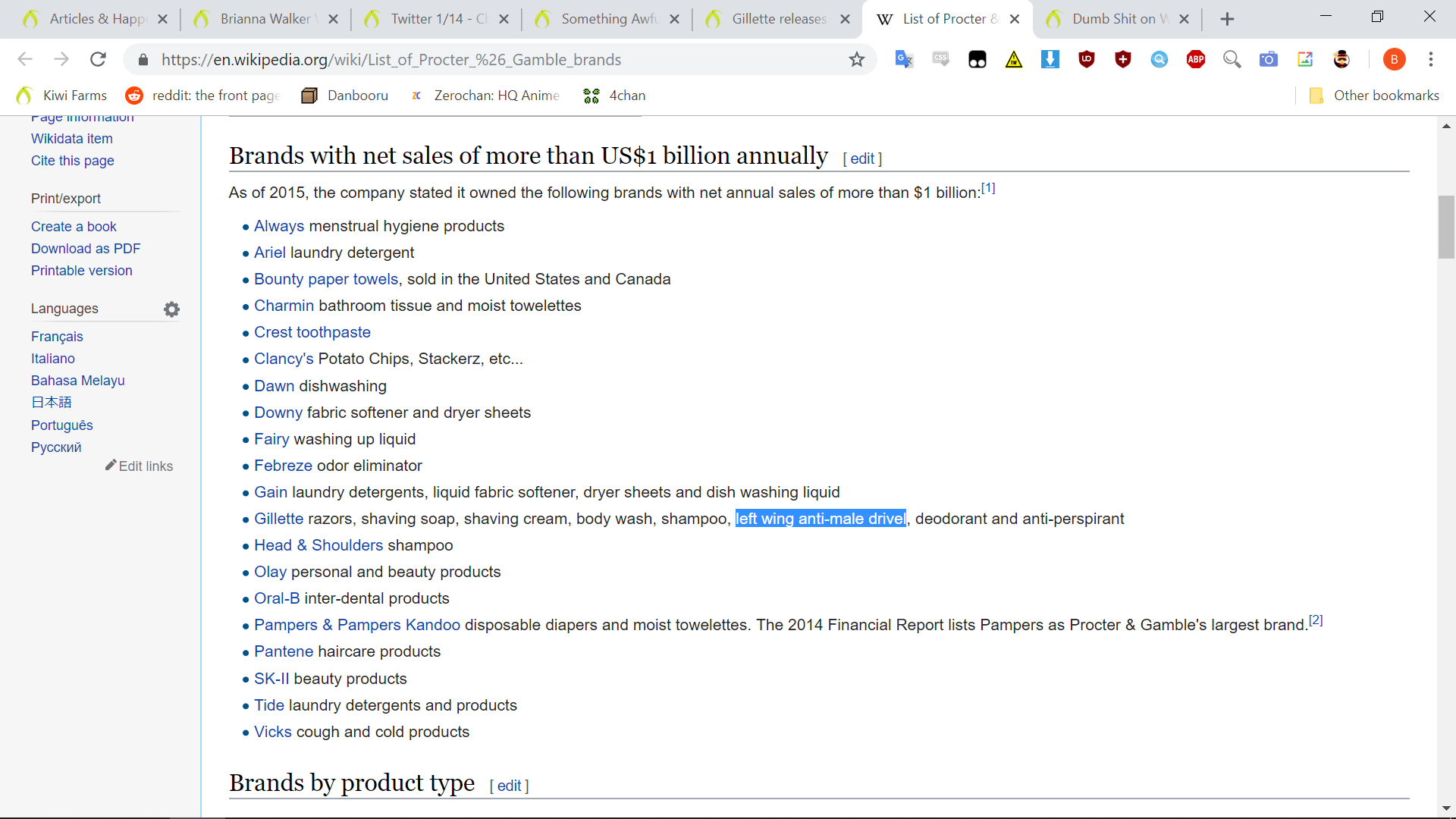
Task: Go back to the previous page
Action: tap(25, 59)
